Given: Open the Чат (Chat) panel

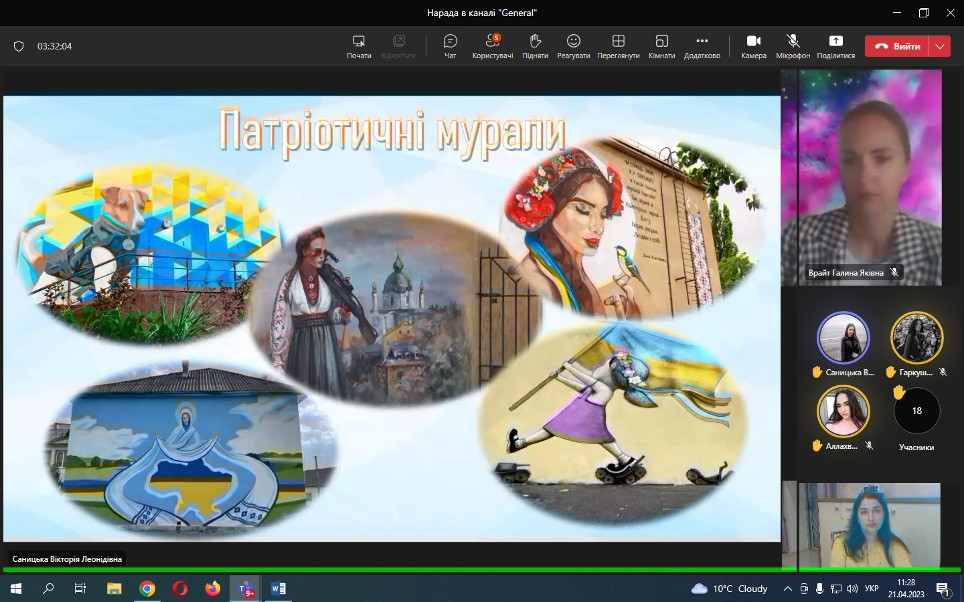Looking at the screenshot, I should click(x=450, y=46).
